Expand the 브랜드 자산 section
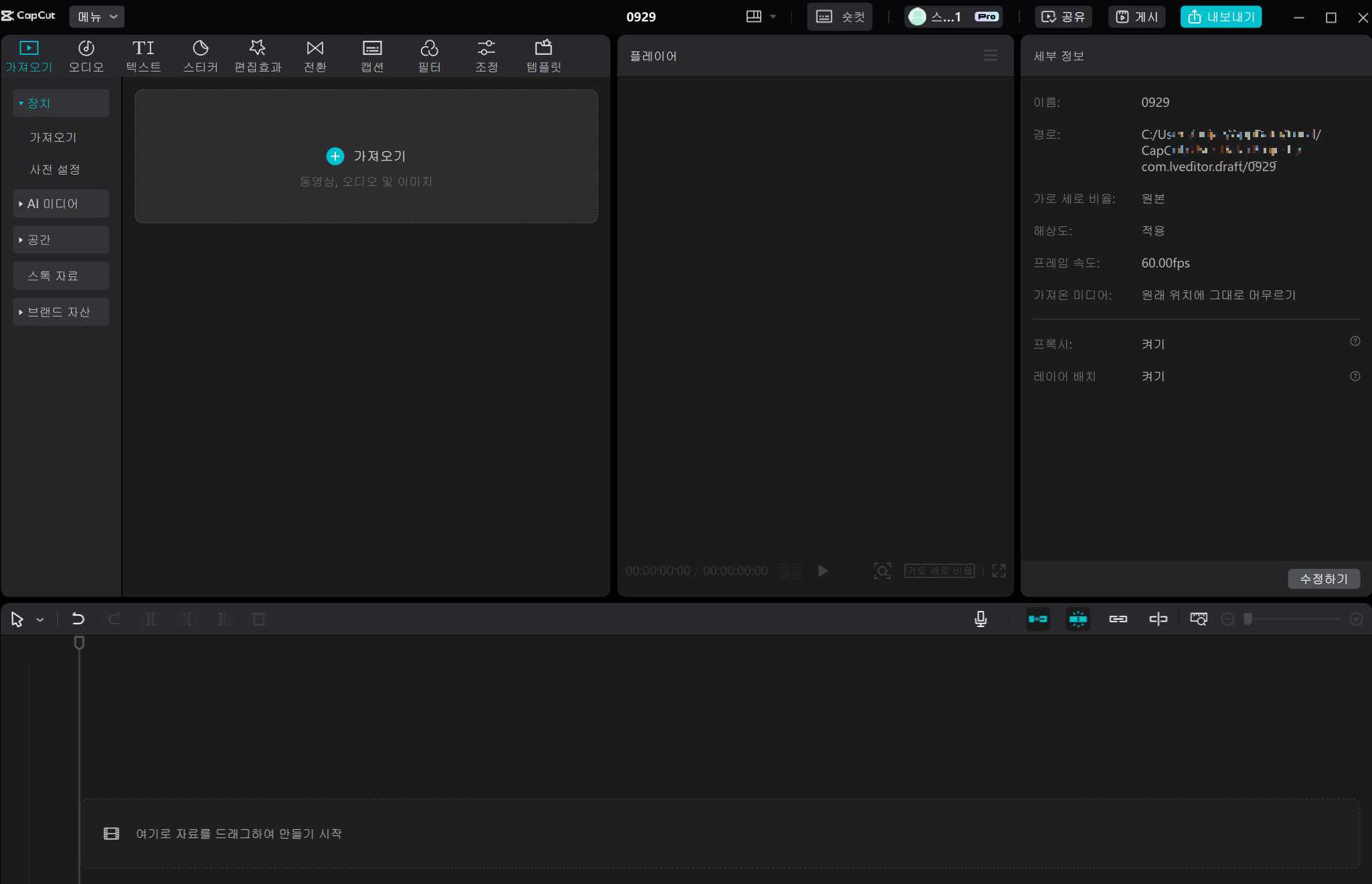Viewport: 1372px width, 884px height. point(61,312)
